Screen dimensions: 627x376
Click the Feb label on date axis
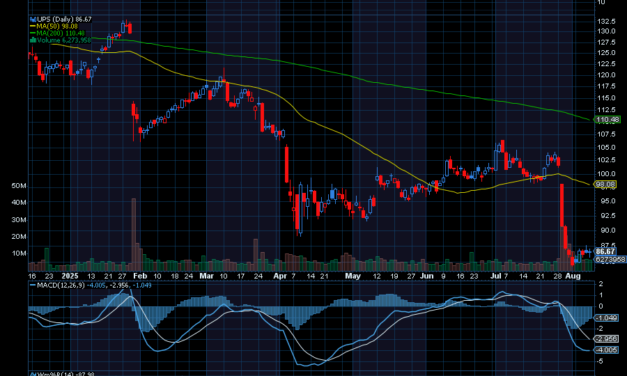pos(140,276)
